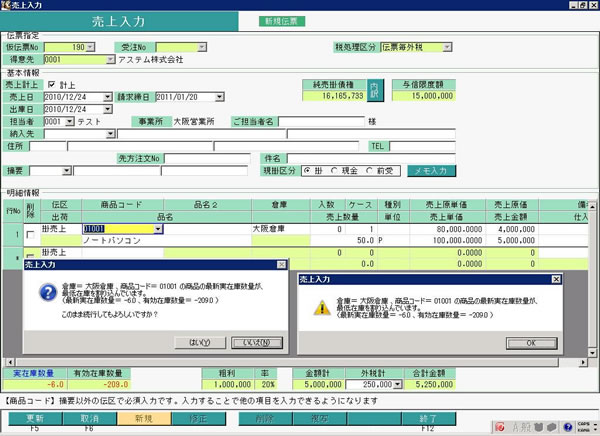This screenshot has height=436, width=600.
Task: Click the question mark icon in confirmation dialog
Action: 48,293
